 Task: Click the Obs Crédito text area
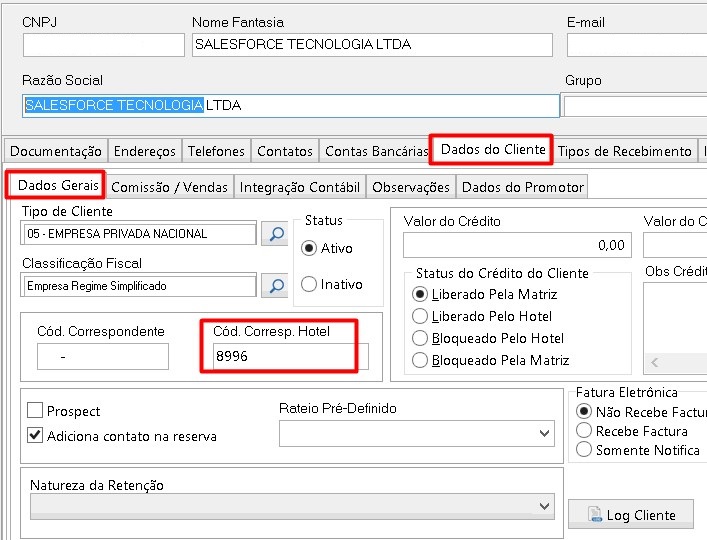point(675,318)
